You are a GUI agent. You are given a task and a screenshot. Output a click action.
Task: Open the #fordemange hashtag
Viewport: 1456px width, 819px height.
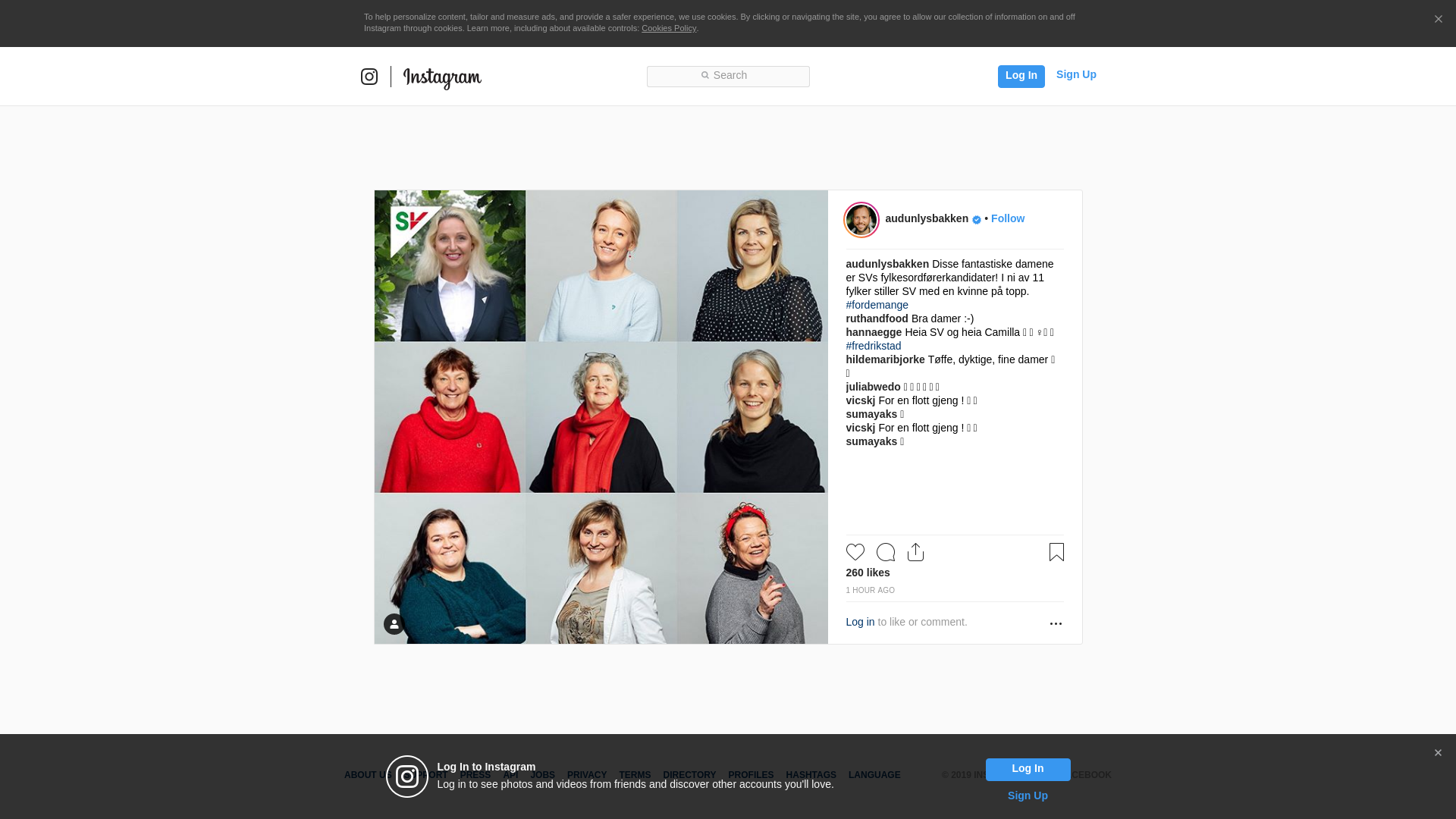pyautogui.click(x=877, y=305)
